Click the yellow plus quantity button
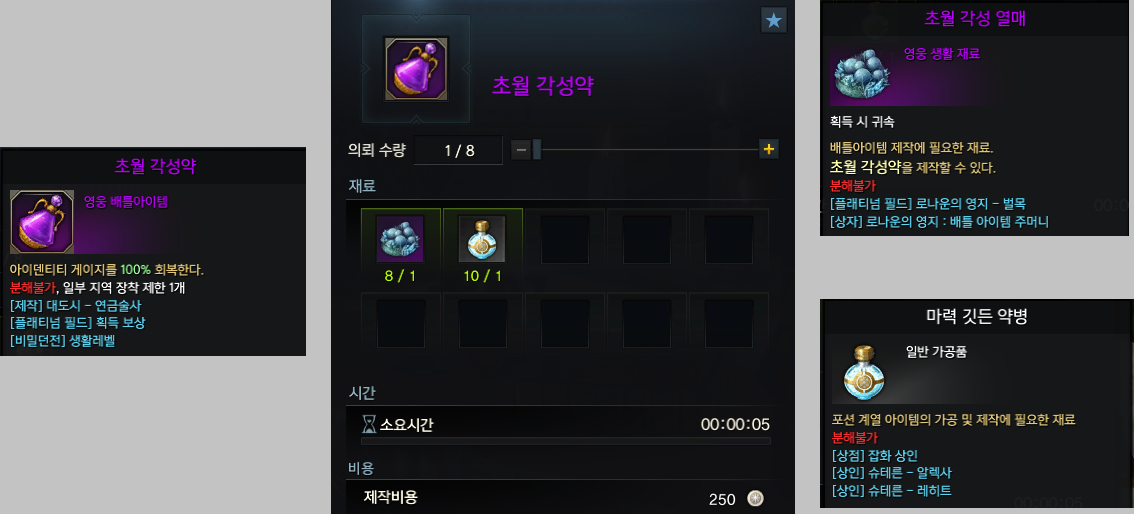Screen dimensions: 1134x514 [x=769, y=150]
